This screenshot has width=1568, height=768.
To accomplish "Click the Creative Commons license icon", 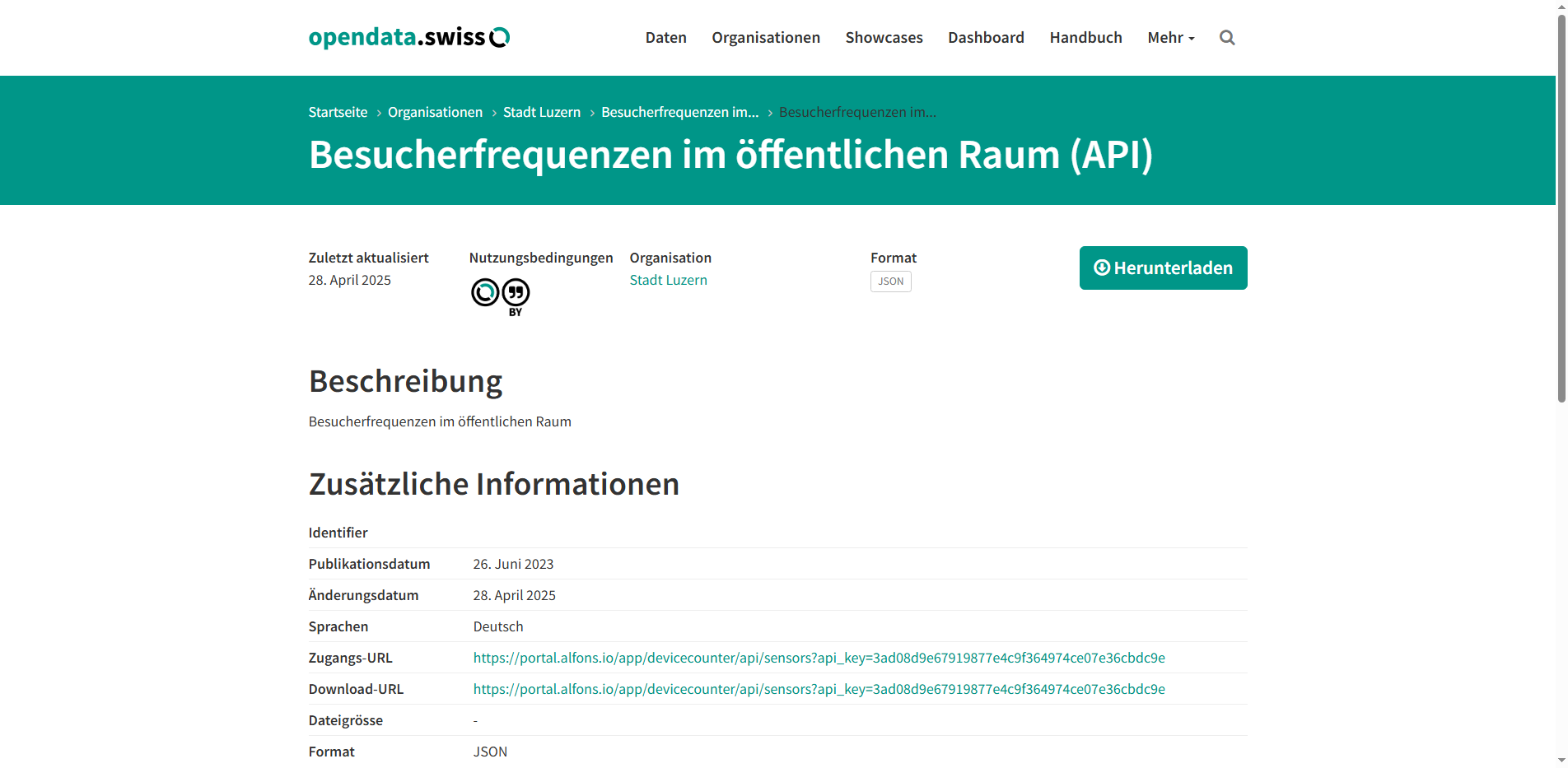I will point(484,293).
